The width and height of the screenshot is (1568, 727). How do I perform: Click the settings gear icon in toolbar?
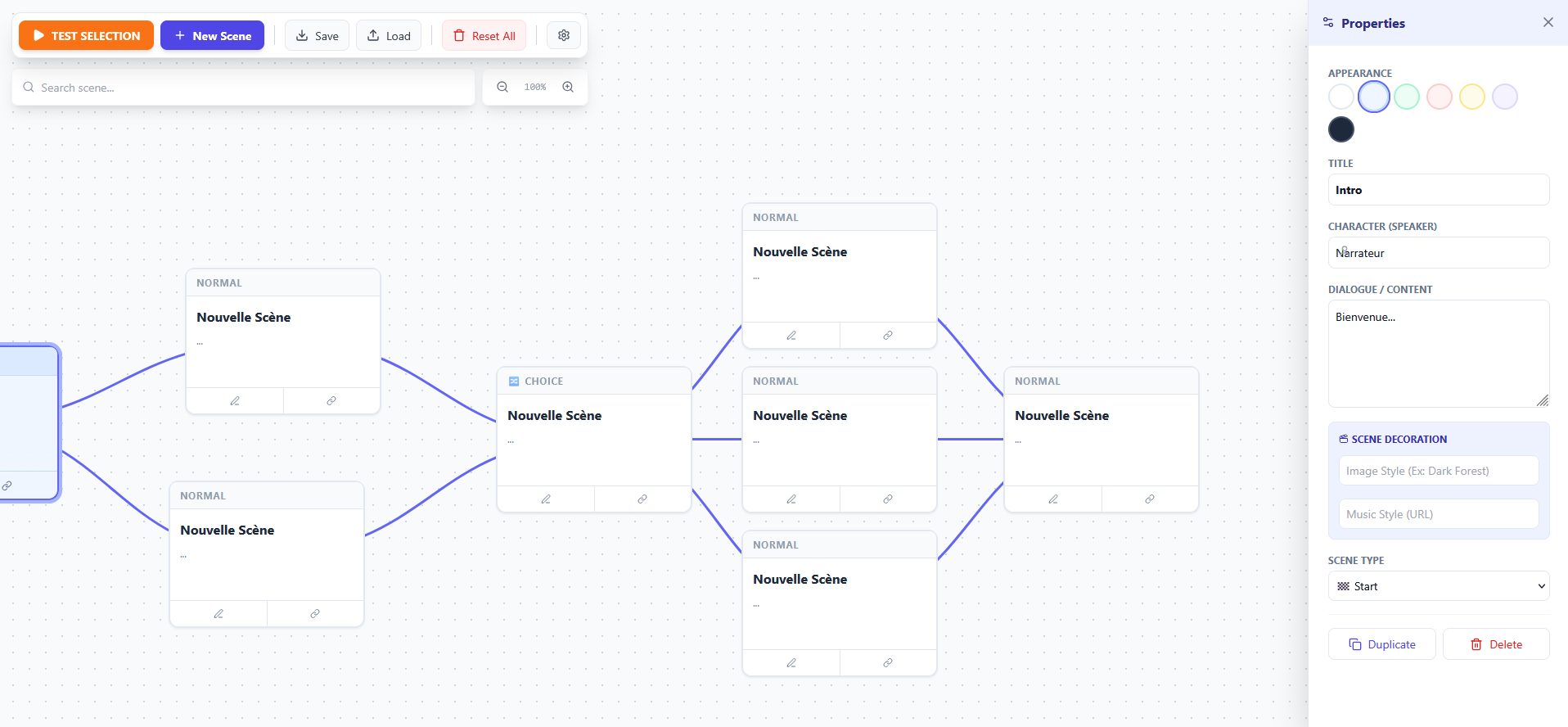(564, 35)
